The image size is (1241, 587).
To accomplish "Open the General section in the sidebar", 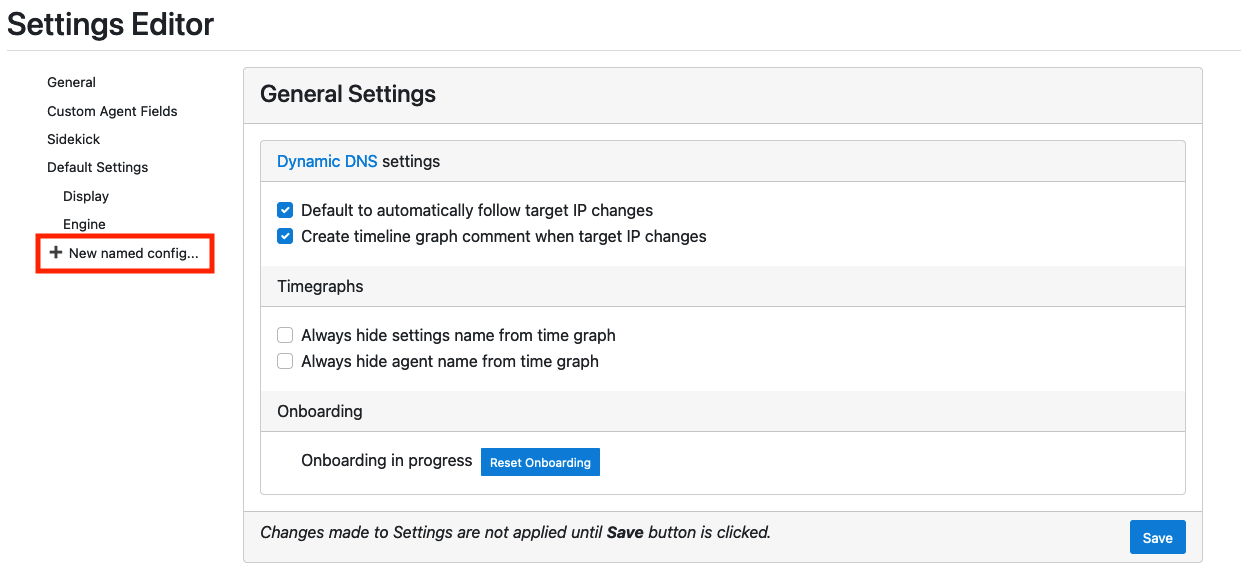I will coord(71,82).
